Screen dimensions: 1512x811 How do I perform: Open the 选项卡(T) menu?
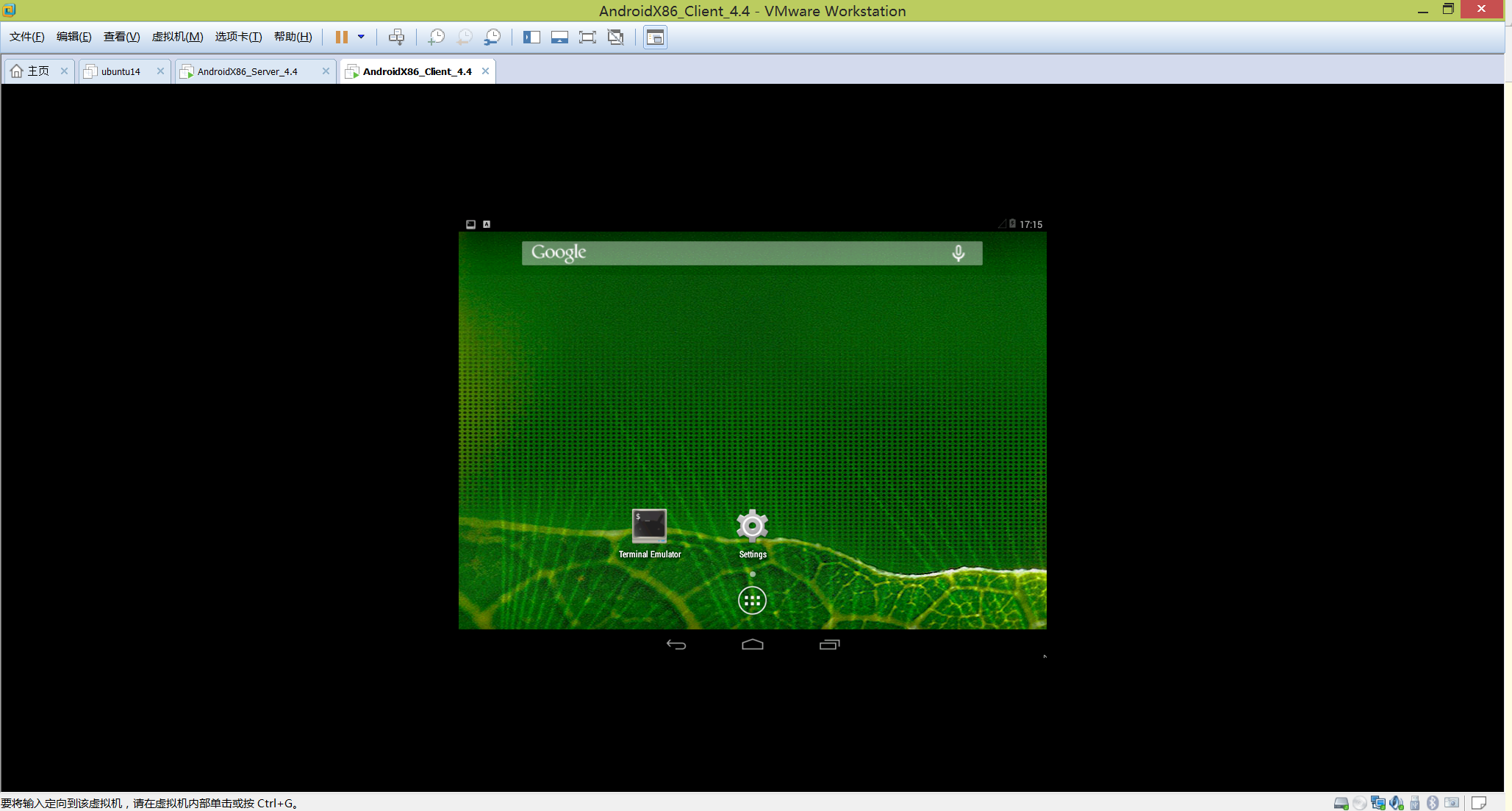[x=238, y=37]
